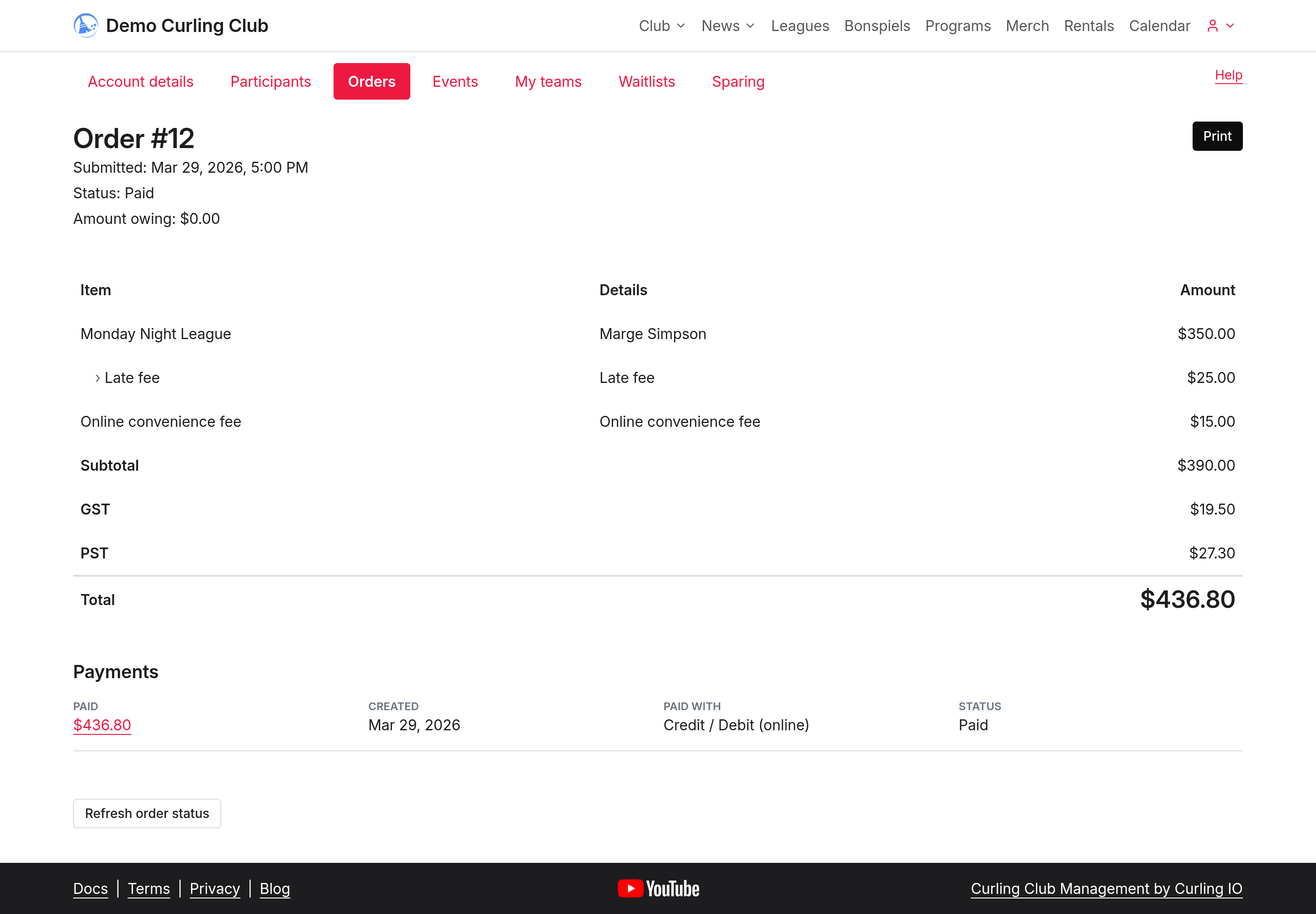
Task: Expand the News dropdown menu
Action: point(728,26)
